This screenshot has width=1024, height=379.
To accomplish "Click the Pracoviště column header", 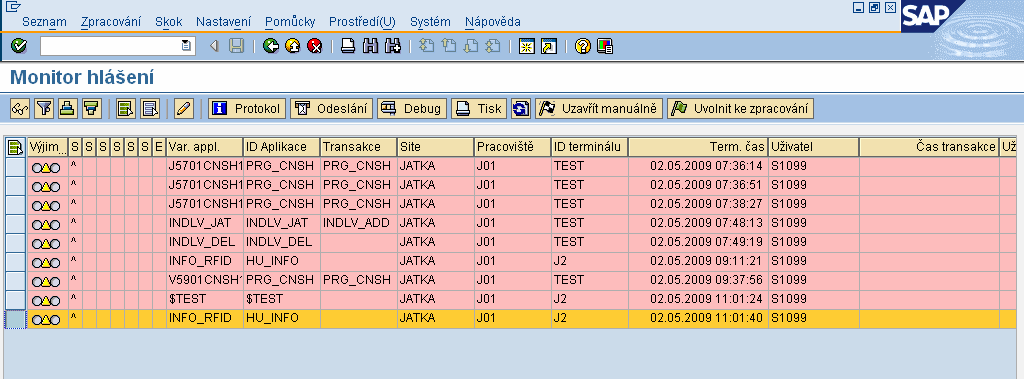I will (513, 147).
